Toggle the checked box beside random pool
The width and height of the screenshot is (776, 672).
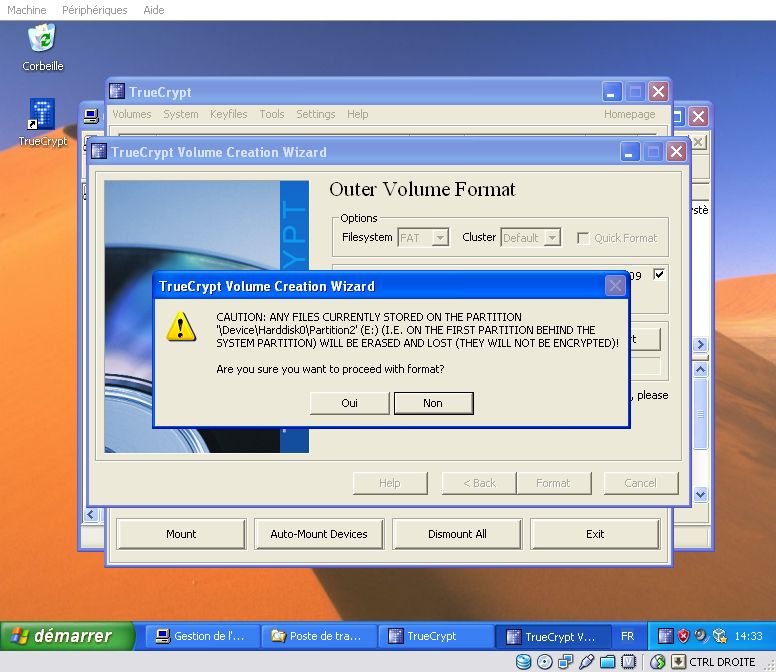pos(659,274)
